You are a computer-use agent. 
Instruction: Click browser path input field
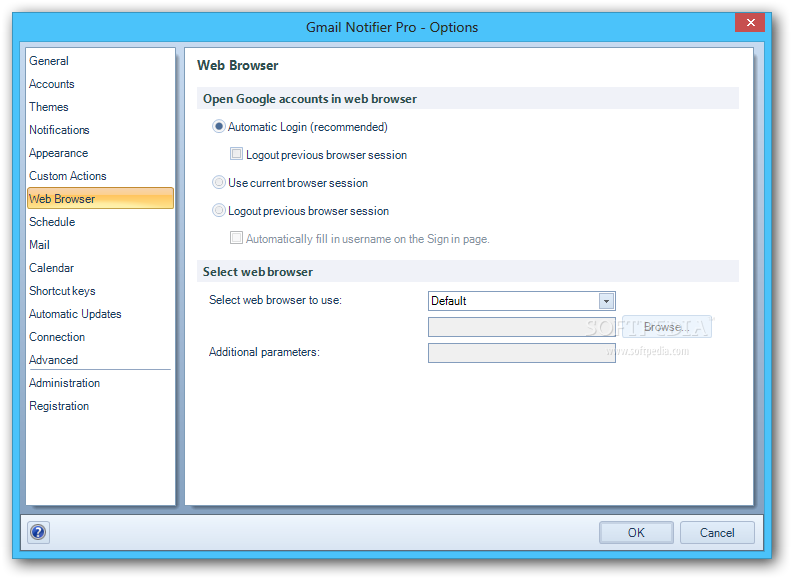(521, 327)
